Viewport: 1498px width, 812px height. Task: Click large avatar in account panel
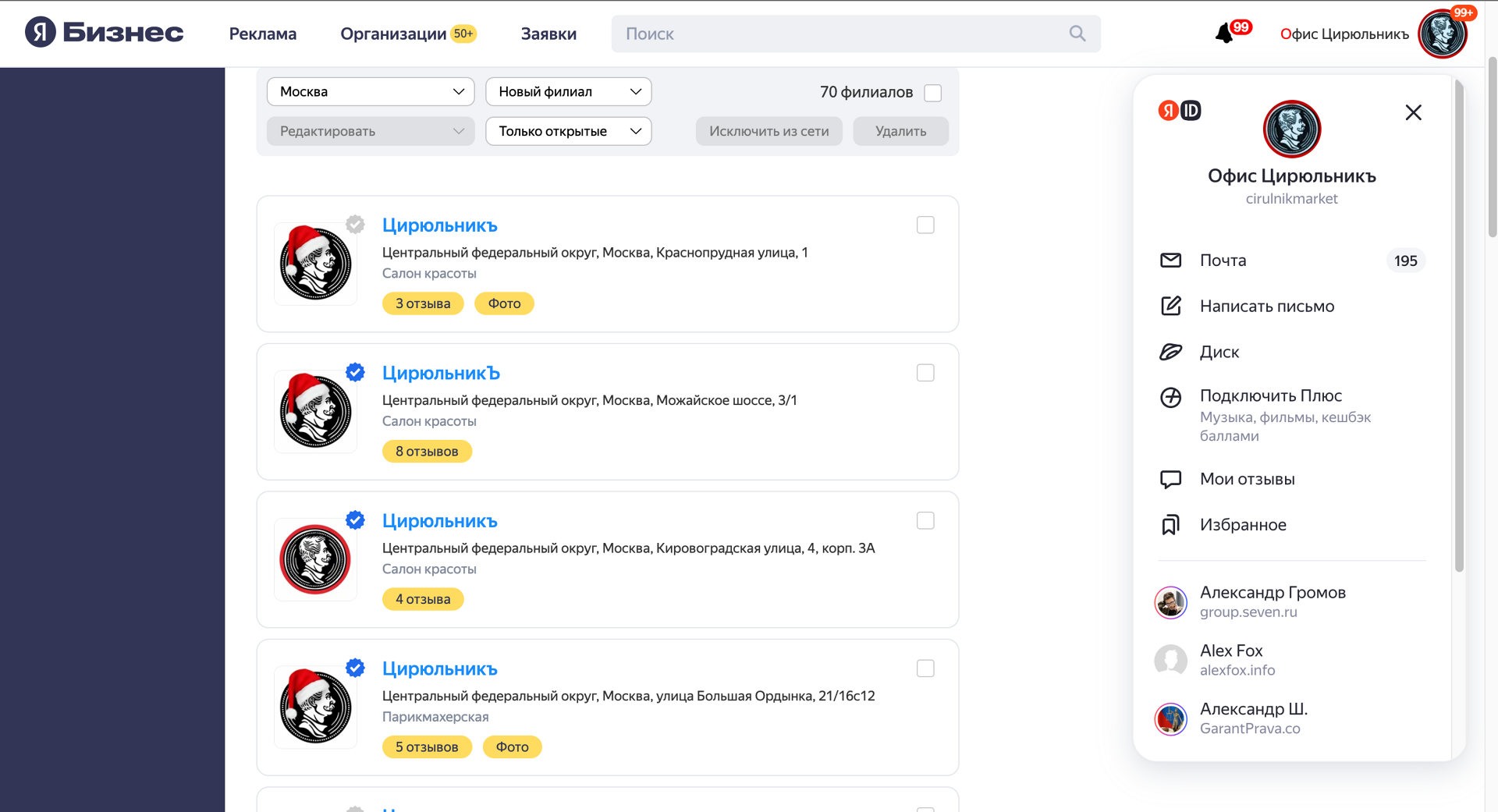1291,129
